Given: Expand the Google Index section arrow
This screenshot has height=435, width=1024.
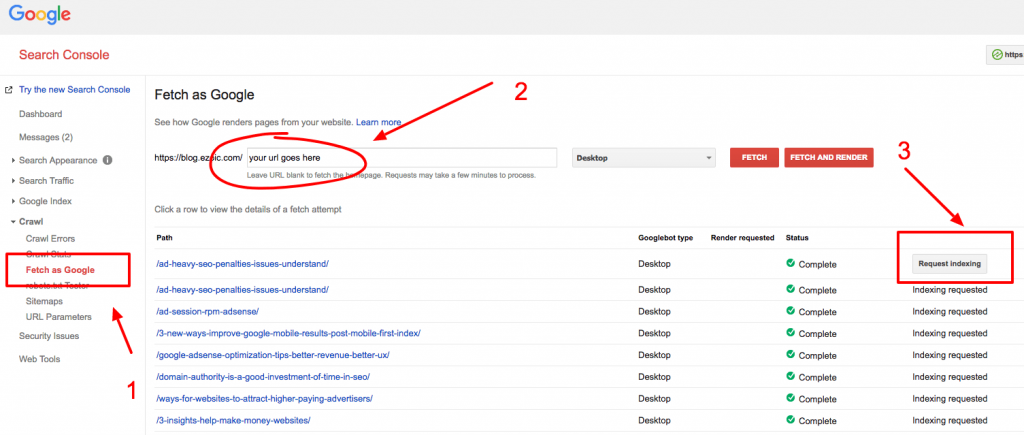Looking at the screenshot, I should (14, 201).
